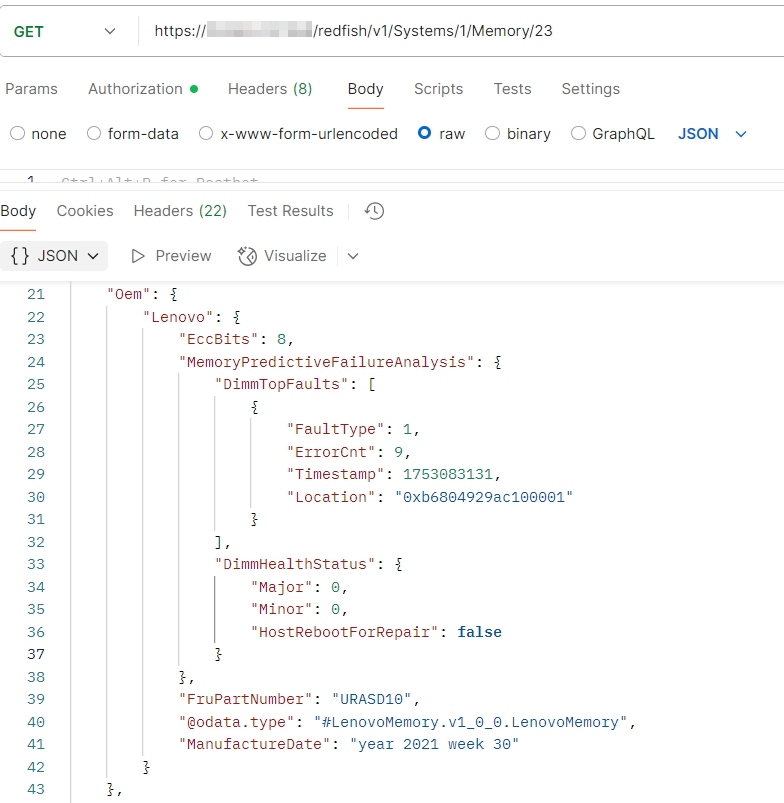Click the Preview play icon
Viewport: 784px width, 803px height.
[139, 256]
